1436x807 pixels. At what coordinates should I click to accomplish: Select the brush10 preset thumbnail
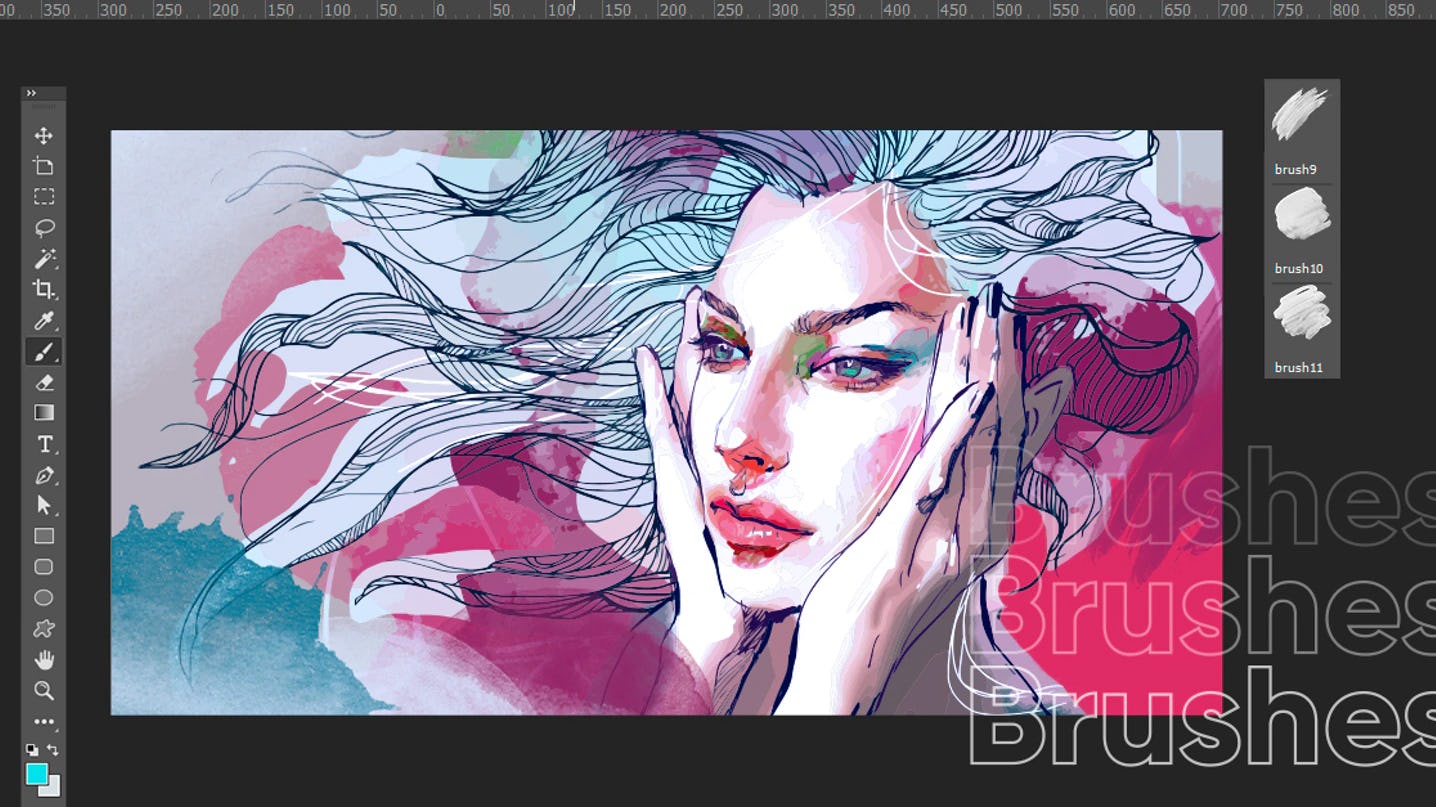(1301, 215)
